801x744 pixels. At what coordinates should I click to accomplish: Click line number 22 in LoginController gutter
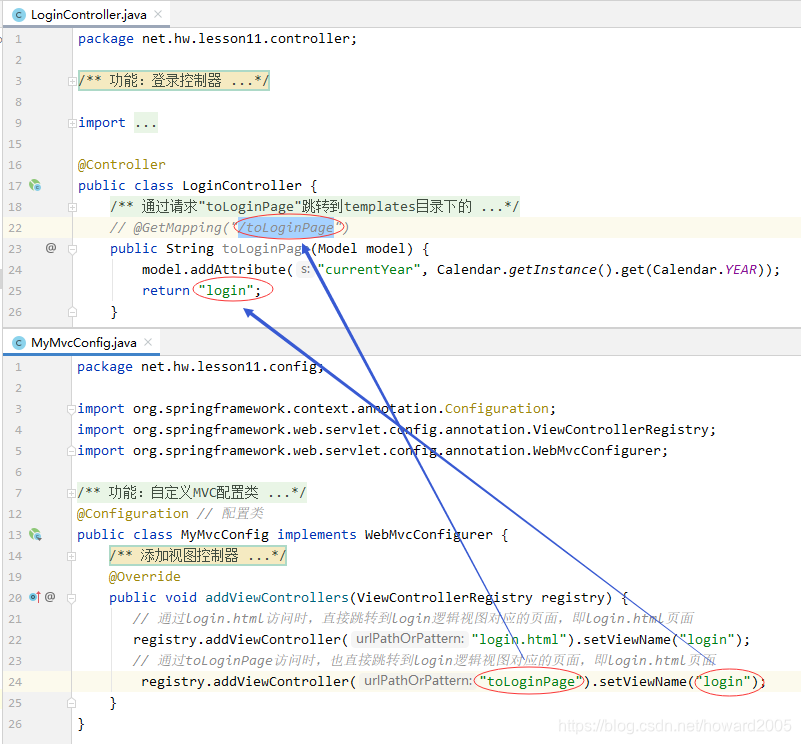pos(15,228)
